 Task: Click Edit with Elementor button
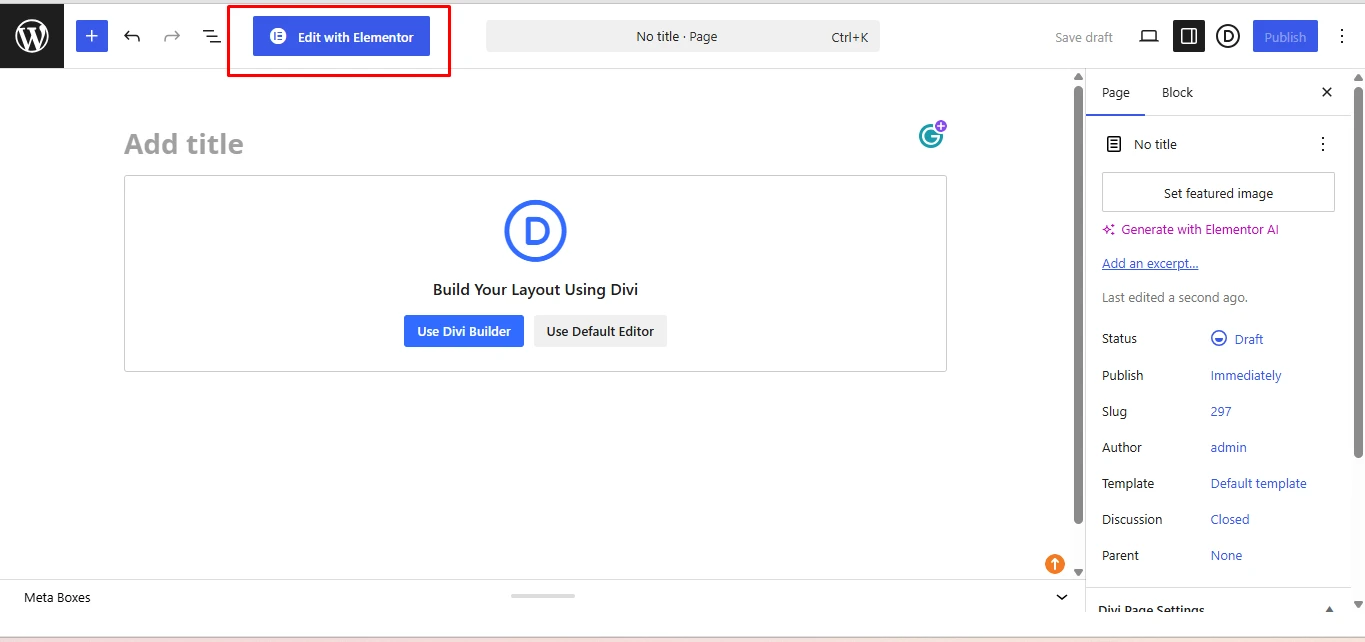(341, 37)
